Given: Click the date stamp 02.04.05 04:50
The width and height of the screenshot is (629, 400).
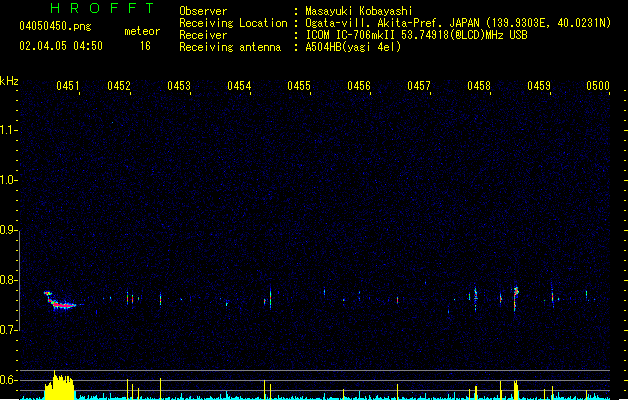Looking at the screenshot, I should tap(61, 46).
